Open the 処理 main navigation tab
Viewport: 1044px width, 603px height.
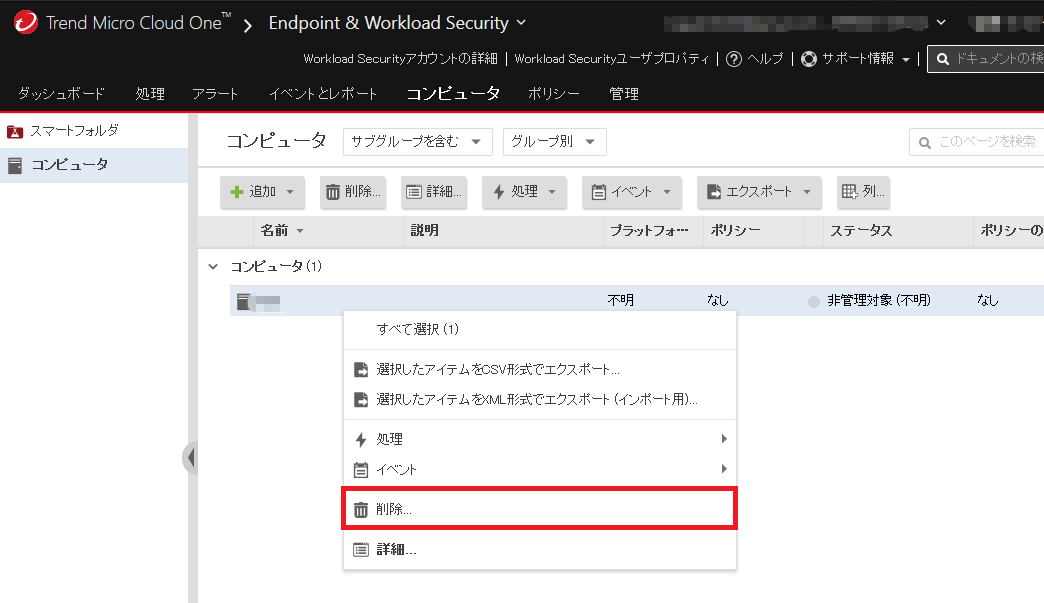tap(150, 94)
